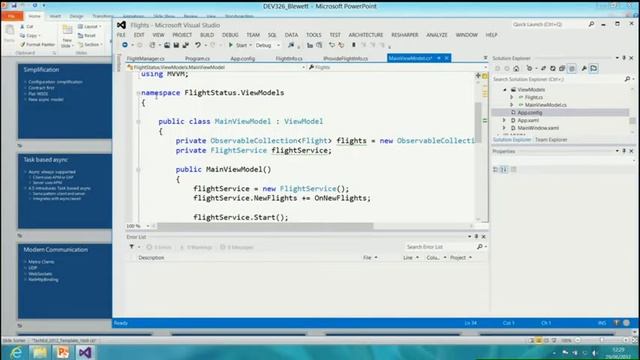
Task: Click the Visual Studio logo icon
Action: tap(121, 25)
